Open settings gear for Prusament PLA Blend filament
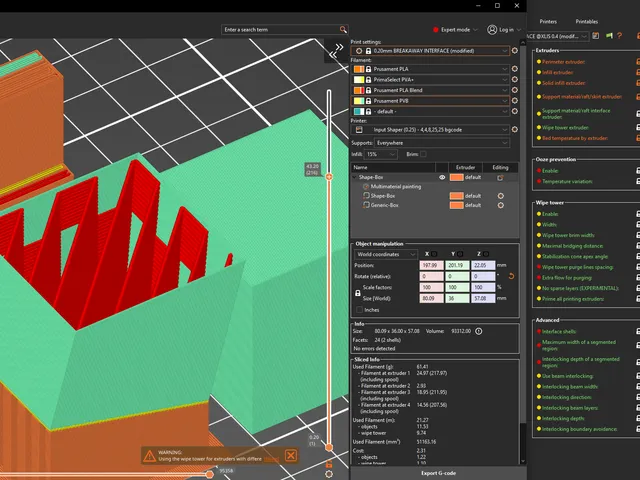The height and width of the screenshot is (480, 640). [515, 90]
